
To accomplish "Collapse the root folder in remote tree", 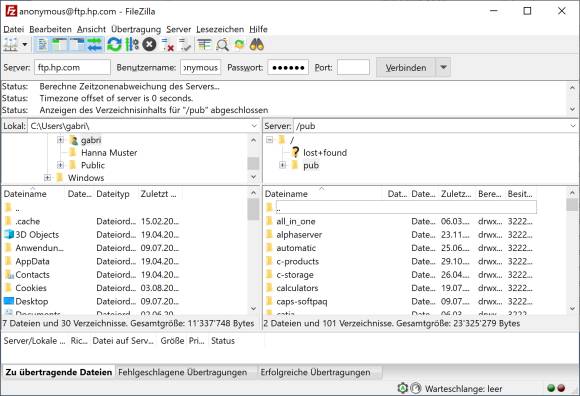I will pyautogui.click(x=269, y=140).
